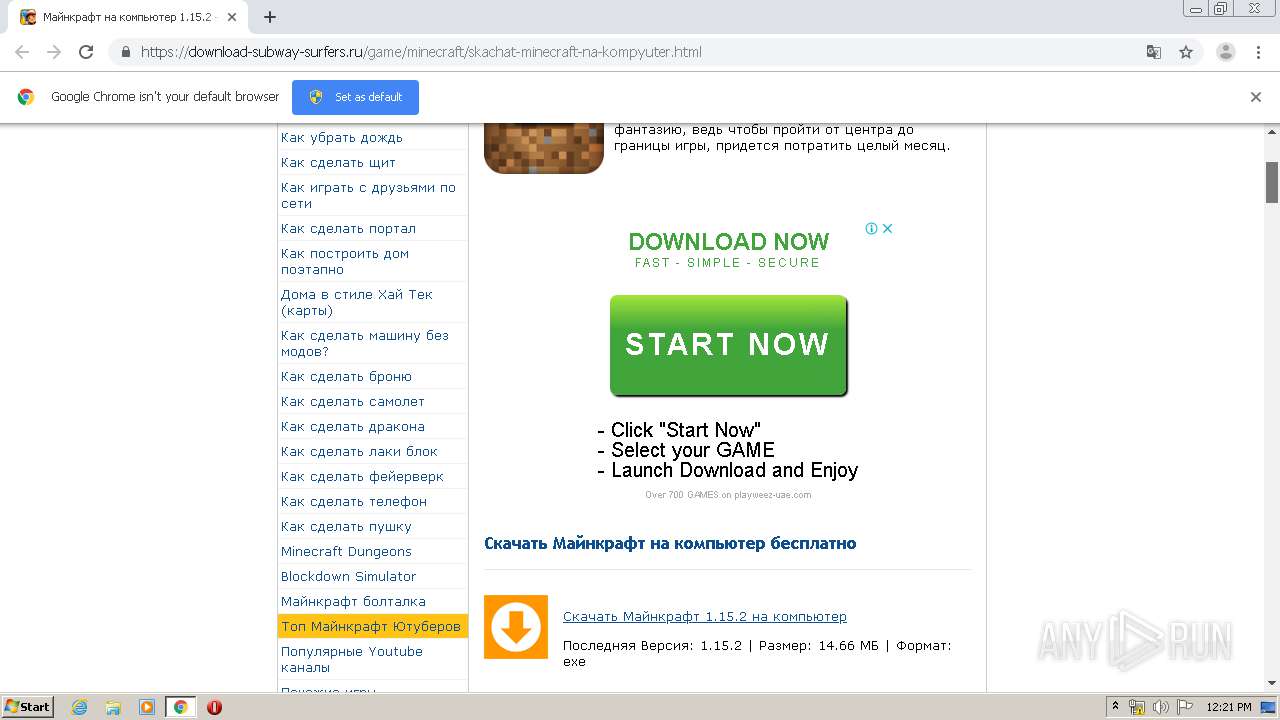
Task: Open the Как сделать фейерверк link
Action: tap(362, 476)
